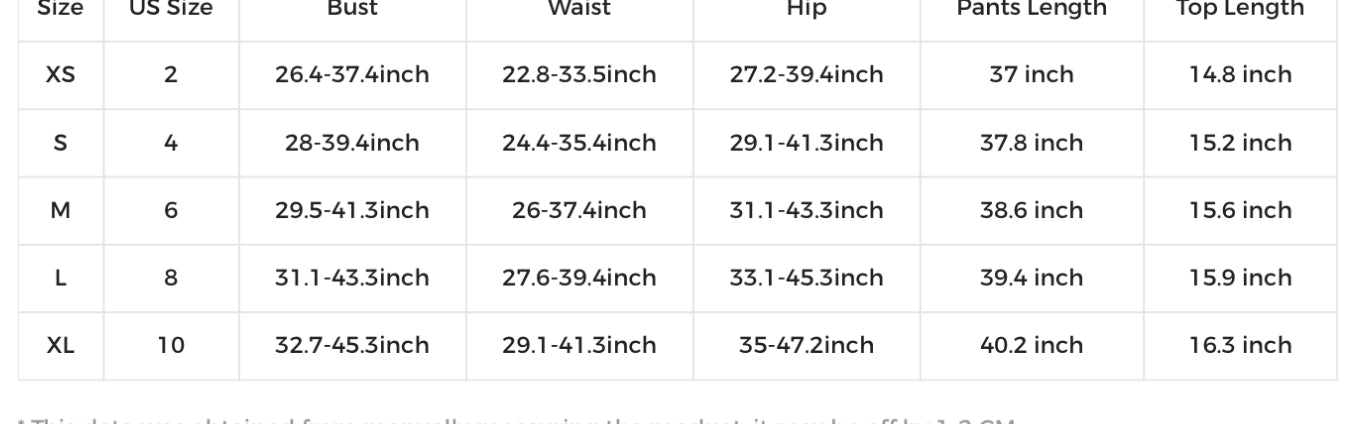Screen dimensions: 1354x424
Task: Select the XL size row label
Action: (x=60, y=345)
